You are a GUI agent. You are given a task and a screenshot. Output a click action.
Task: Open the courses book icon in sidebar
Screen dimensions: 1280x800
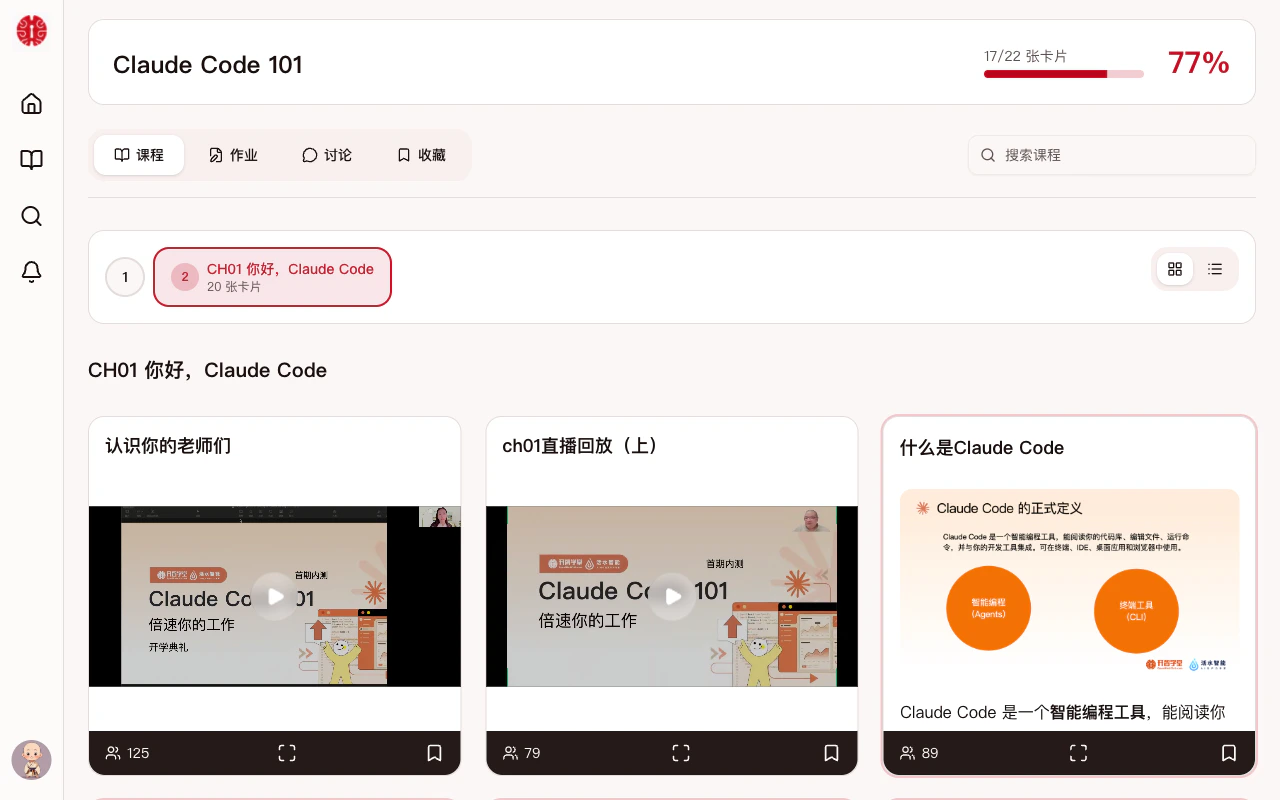point(31,160)
